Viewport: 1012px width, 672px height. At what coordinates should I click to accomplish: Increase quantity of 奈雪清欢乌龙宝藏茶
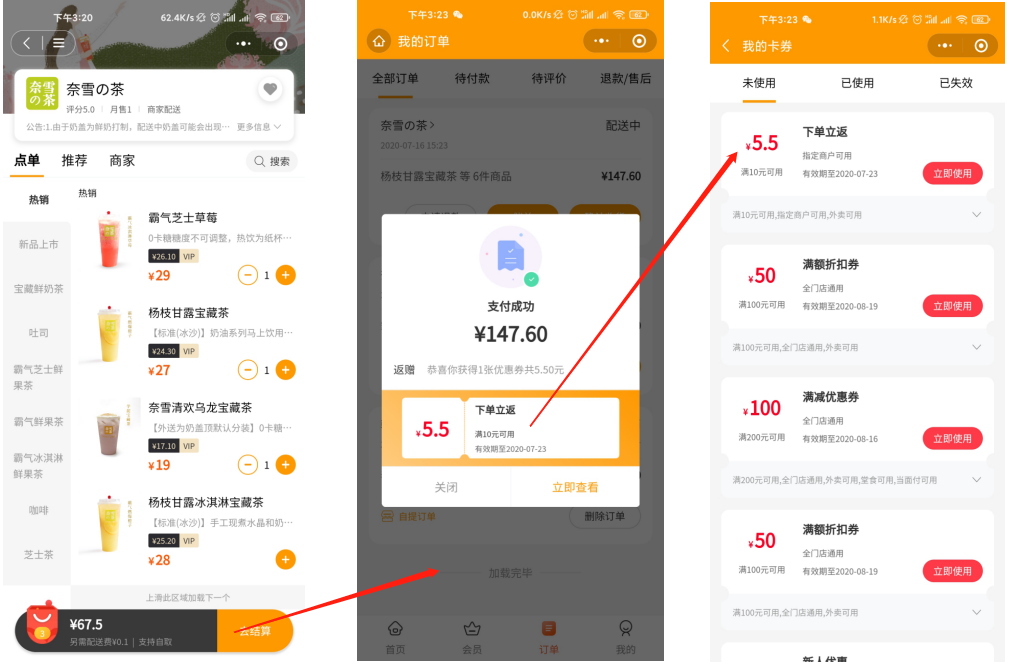point(285,465)
